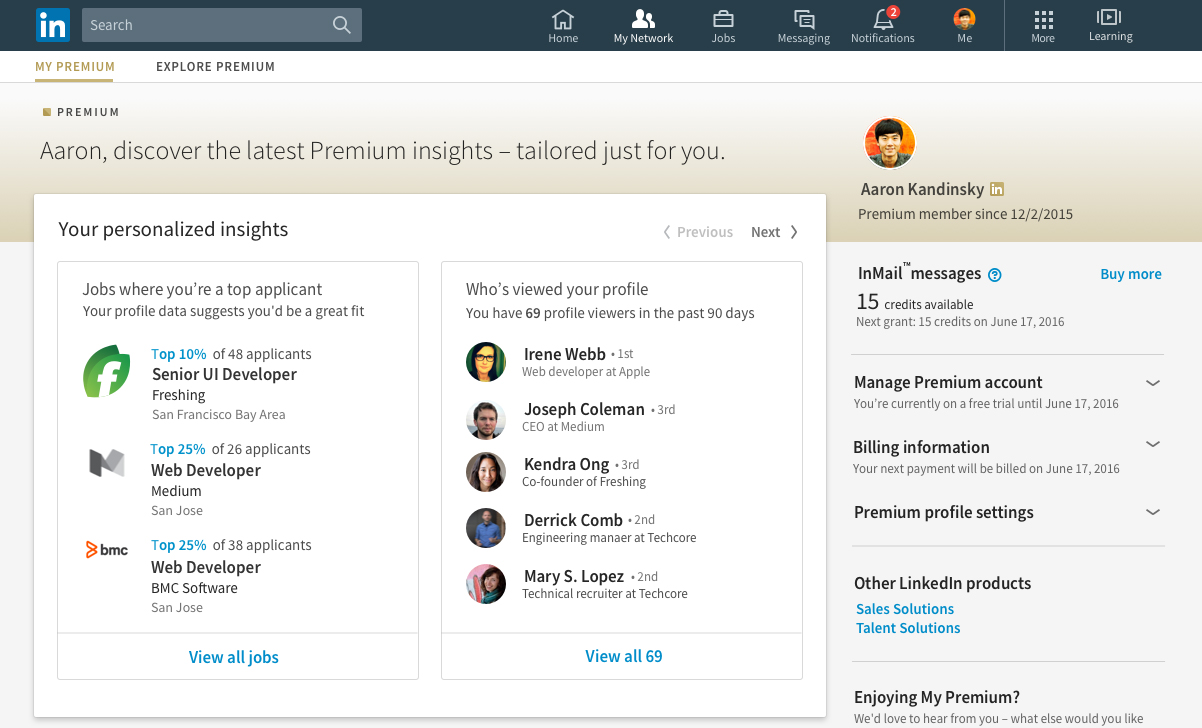Click Irene Webb's profile photo

point(486,361)
